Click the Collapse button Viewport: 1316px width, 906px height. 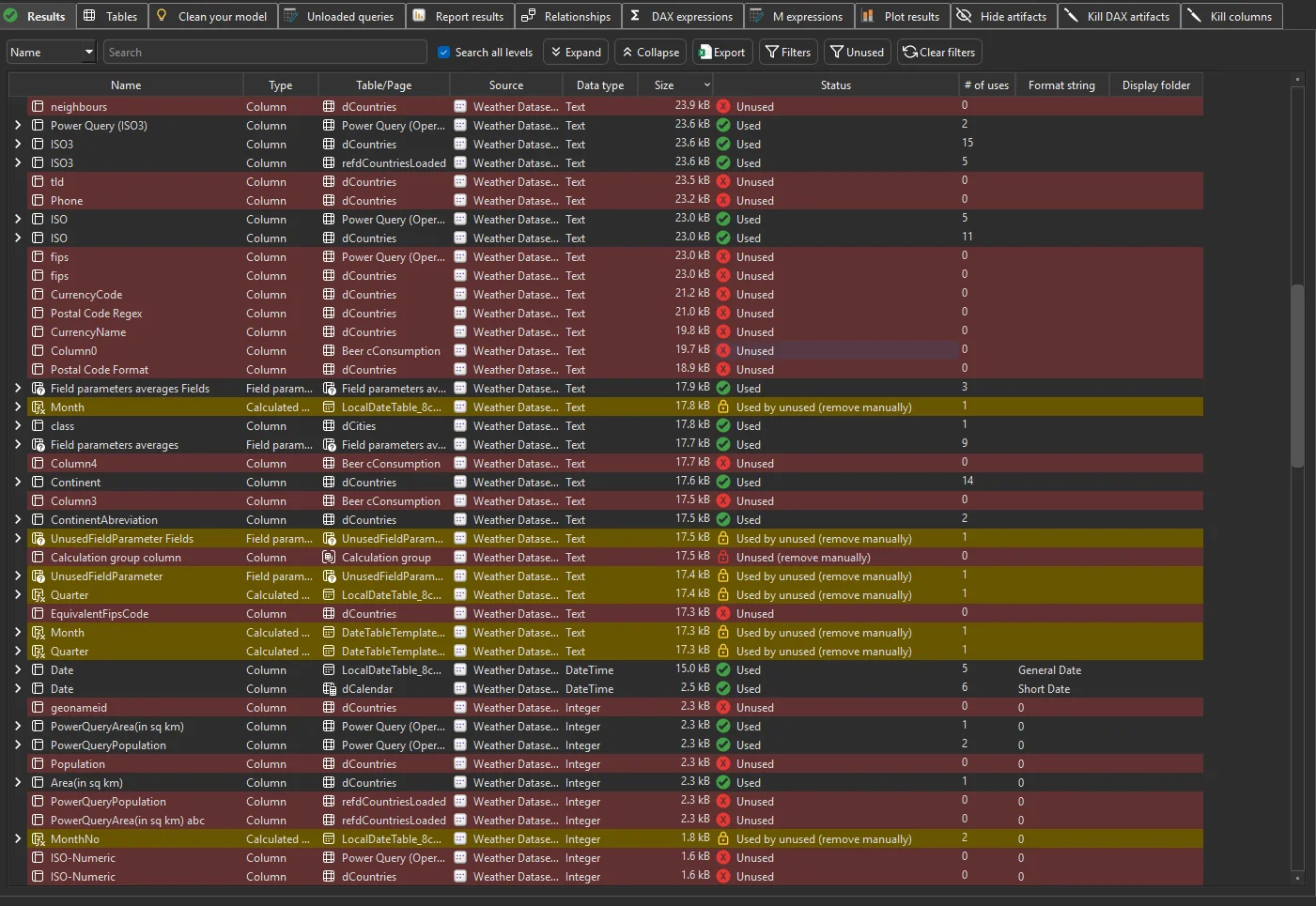click(x=650, y=53)
